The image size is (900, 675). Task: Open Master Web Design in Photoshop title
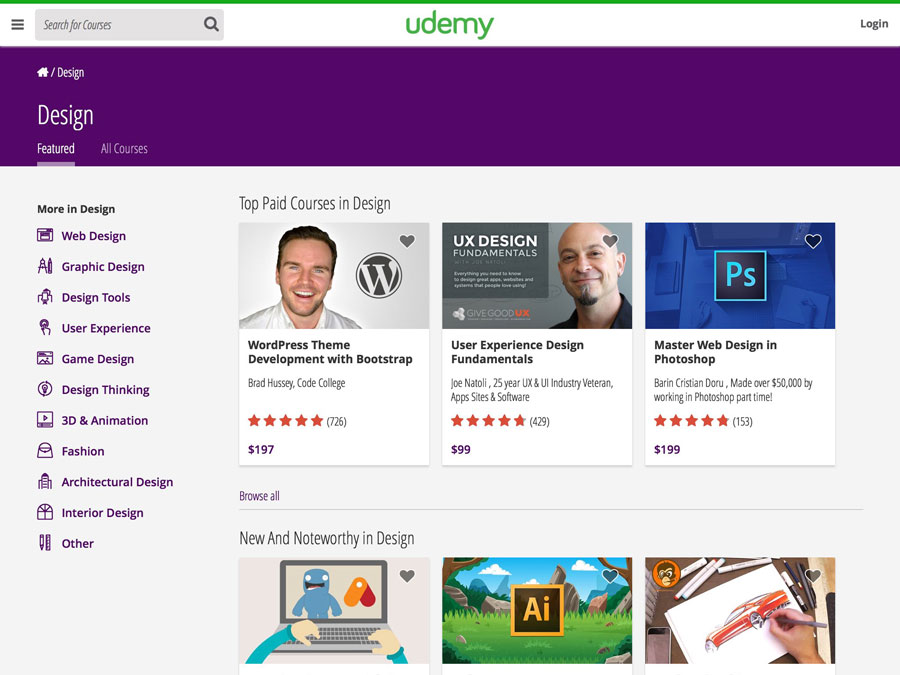715,352
